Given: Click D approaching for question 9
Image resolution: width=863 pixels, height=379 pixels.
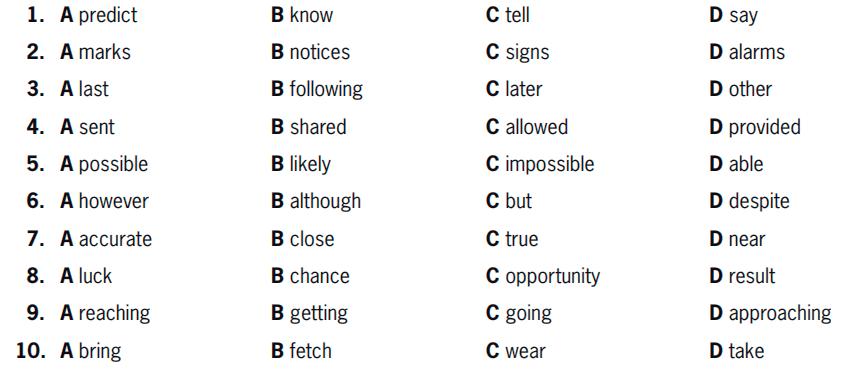Looking at the screenshot, I should [x=770, y=314].
